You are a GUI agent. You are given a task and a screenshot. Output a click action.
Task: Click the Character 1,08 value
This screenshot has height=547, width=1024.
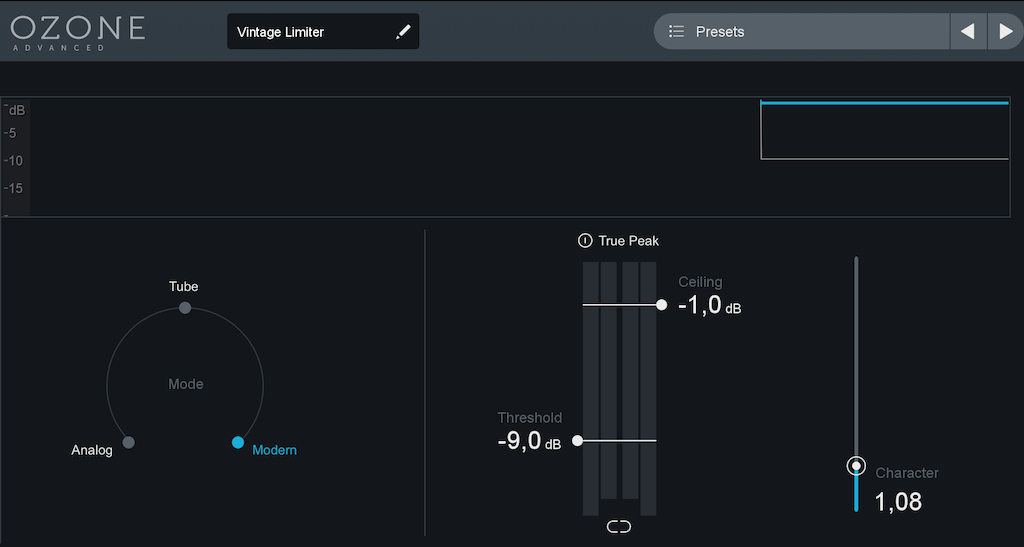pyautogui.click(x=898, y=501)
